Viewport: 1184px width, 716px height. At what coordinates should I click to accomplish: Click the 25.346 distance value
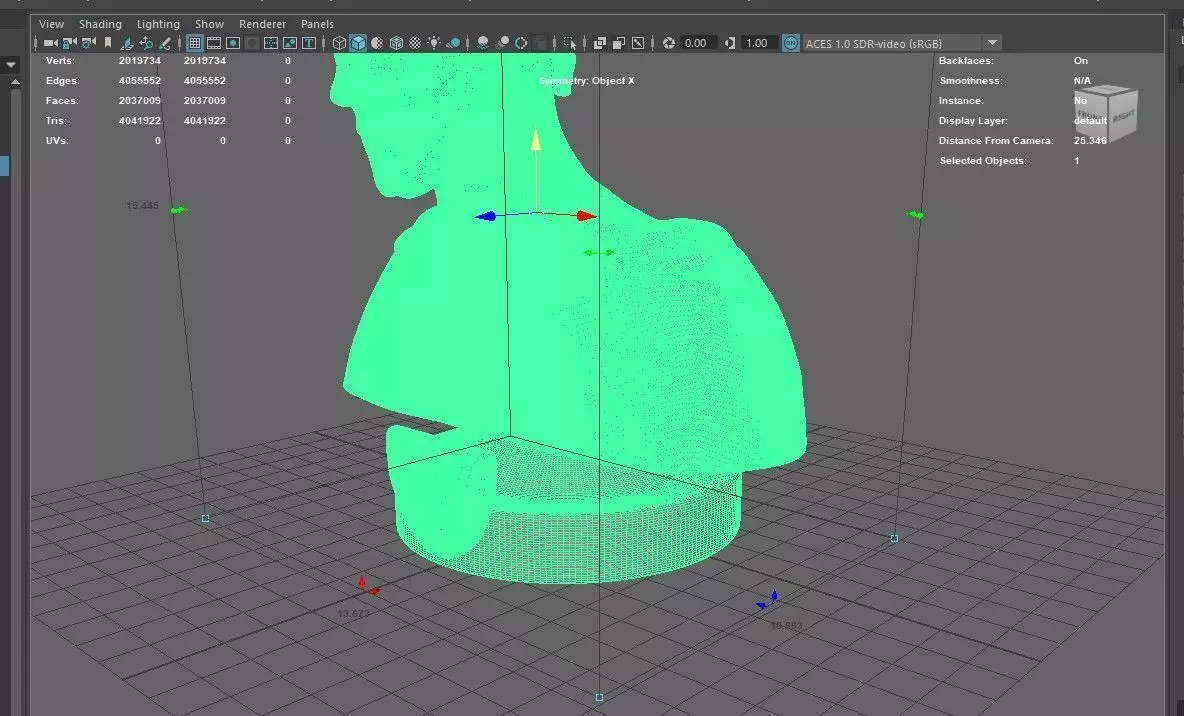1090,140
